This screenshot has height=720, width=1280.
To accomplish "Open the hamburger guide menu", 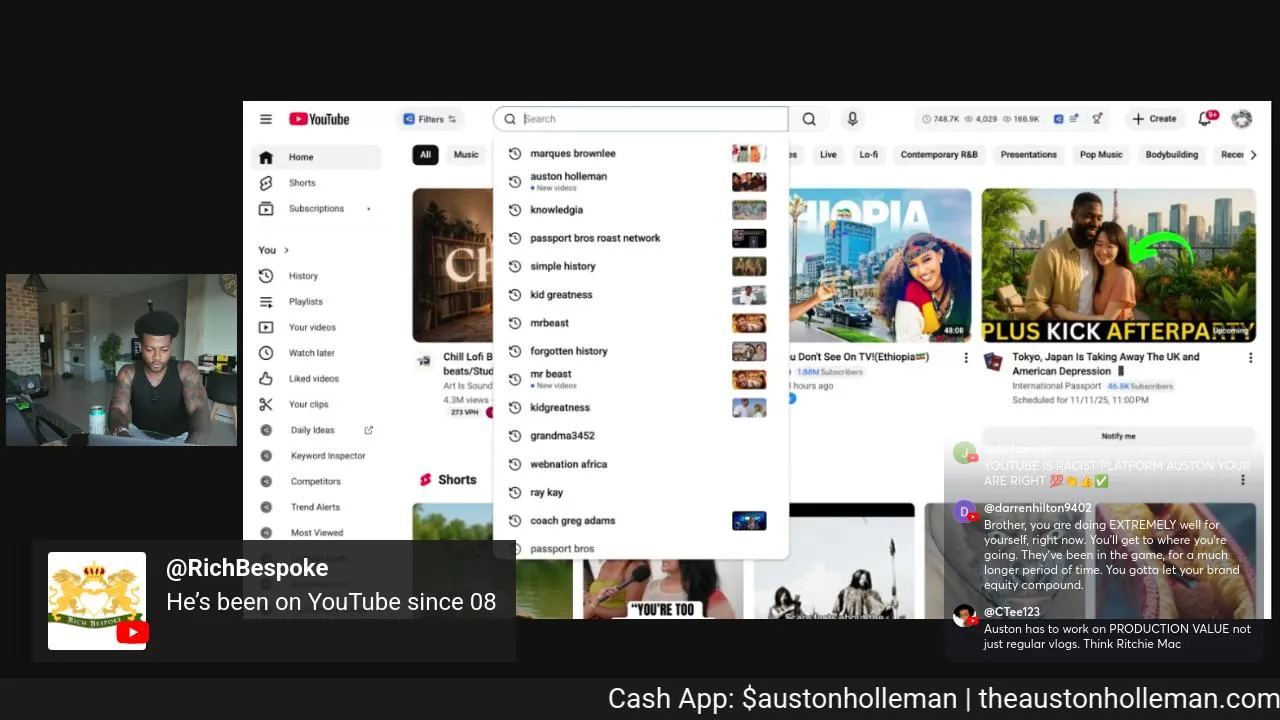I will (x=266, y=119).
